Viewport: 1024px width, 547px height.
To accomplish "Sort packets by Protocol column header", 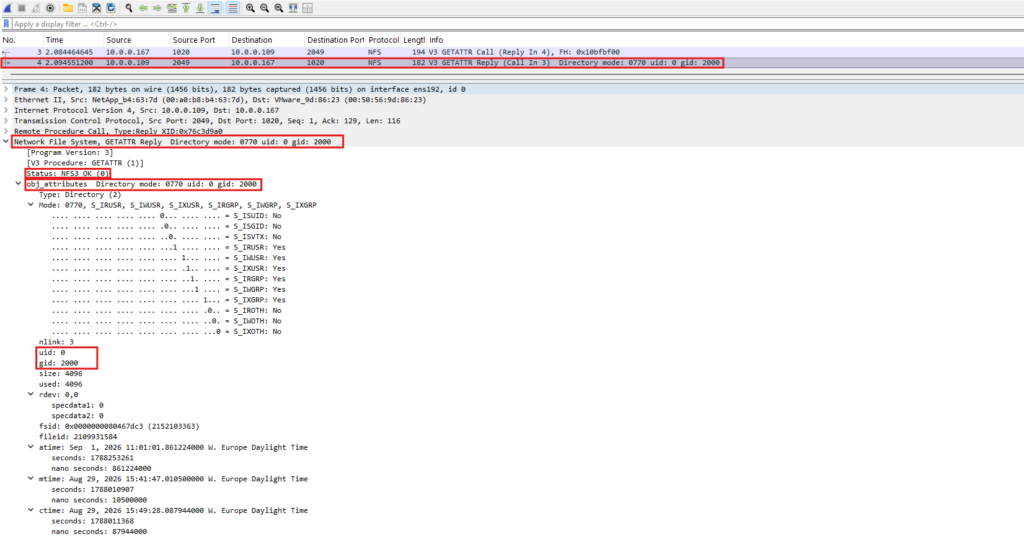I will click(383, 40).
